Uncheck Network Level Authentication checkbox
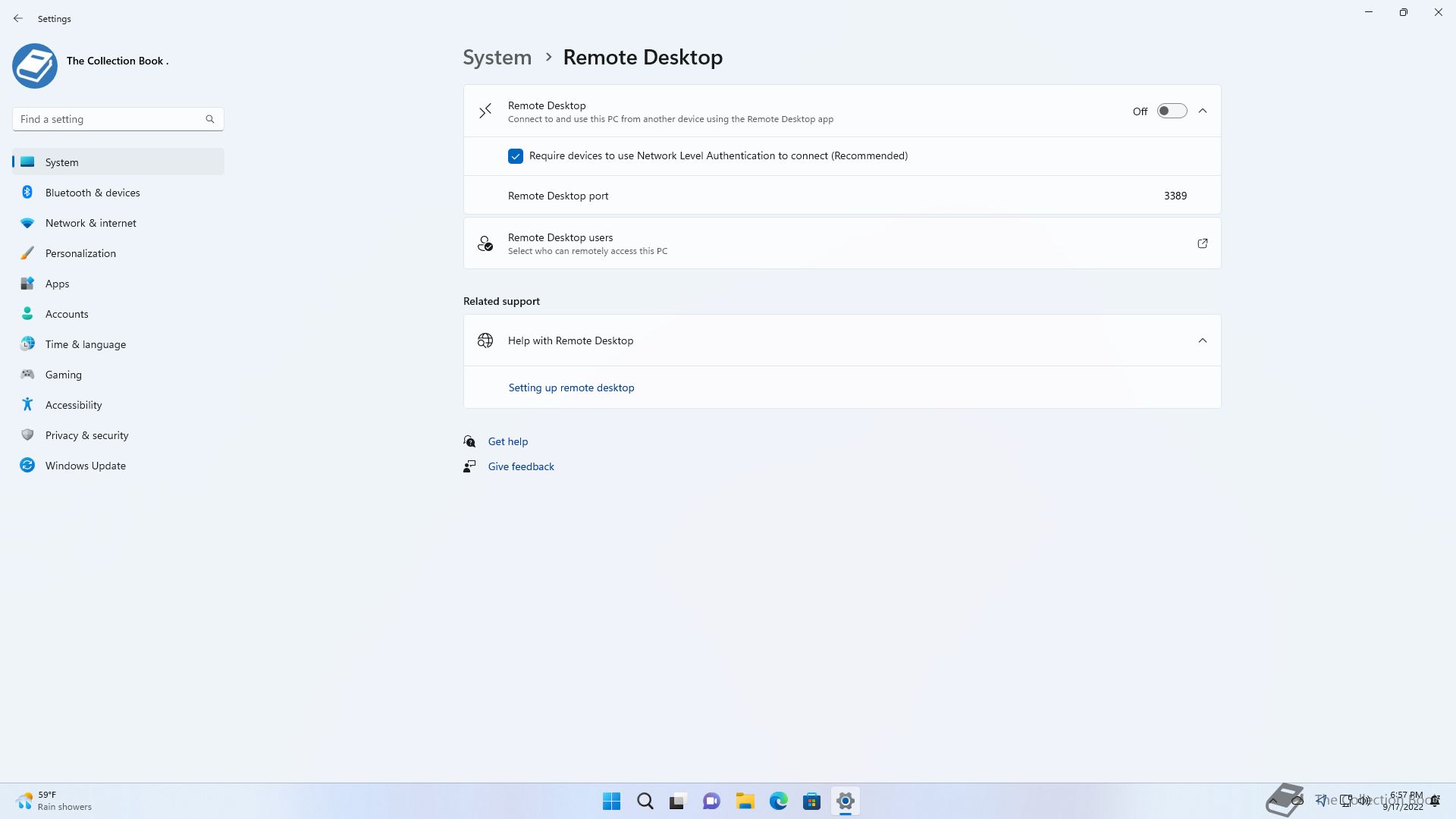 point(516,156)
